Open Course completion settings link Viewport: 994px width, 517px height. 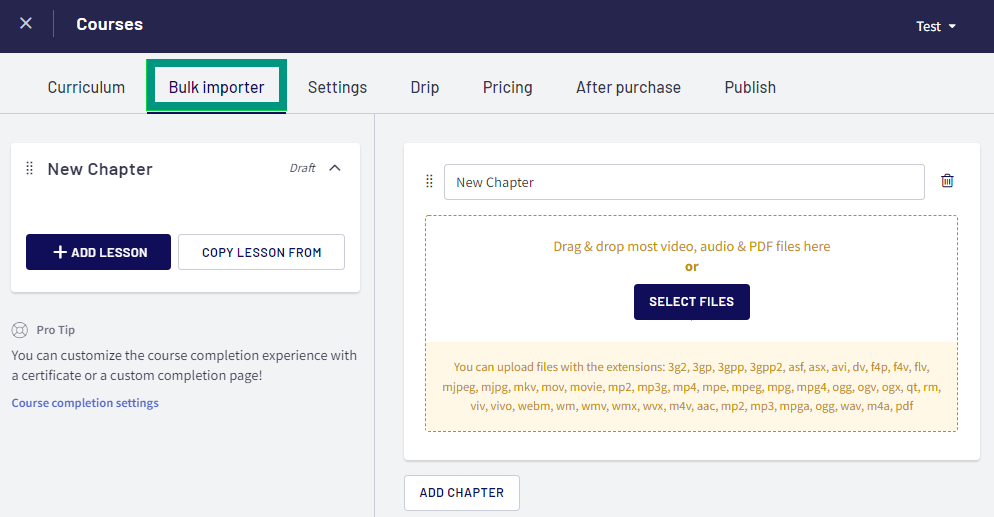[85, 403]
